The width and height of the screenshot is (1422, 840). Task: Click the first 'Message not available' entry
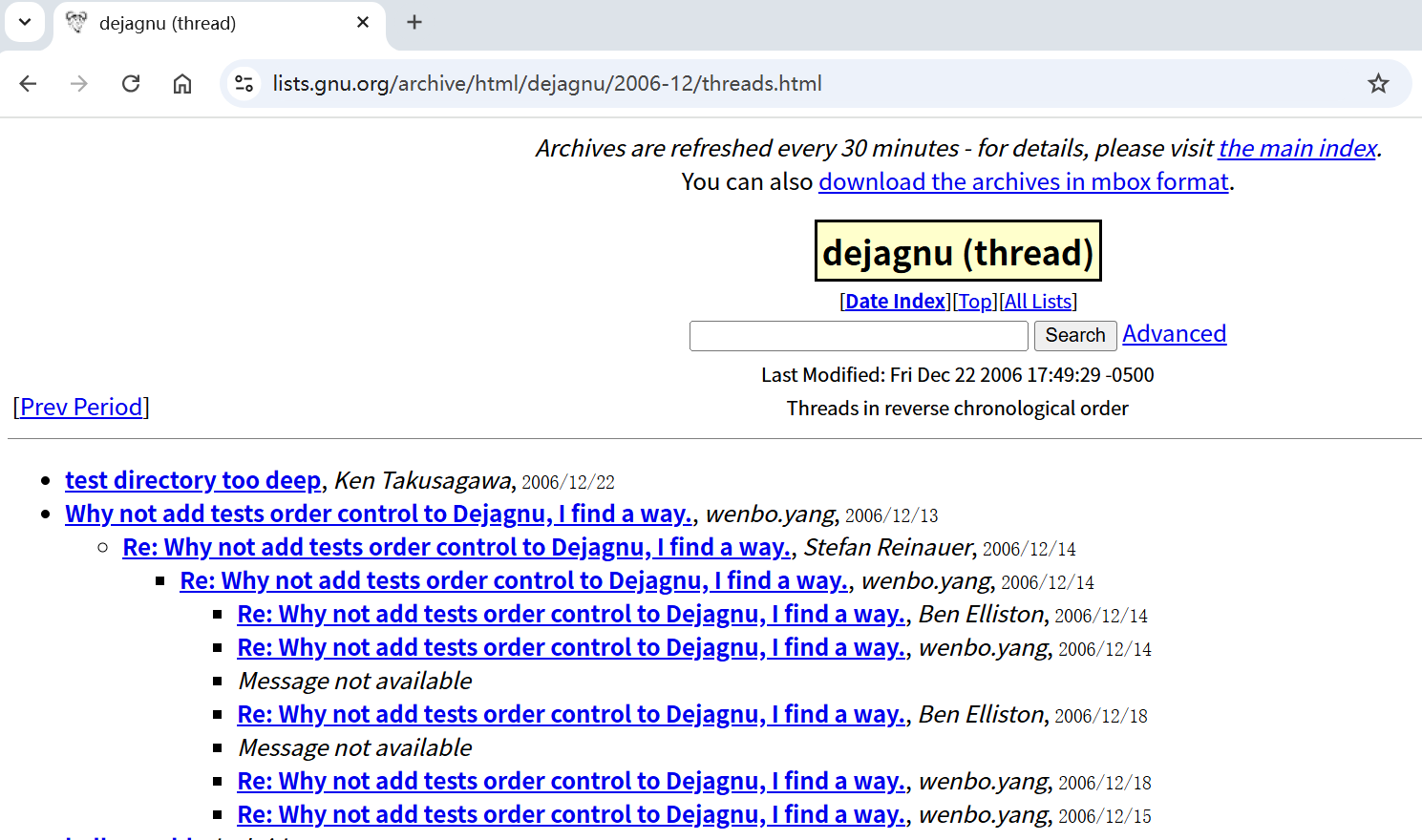pyautogui.click(x=355, y=681)
